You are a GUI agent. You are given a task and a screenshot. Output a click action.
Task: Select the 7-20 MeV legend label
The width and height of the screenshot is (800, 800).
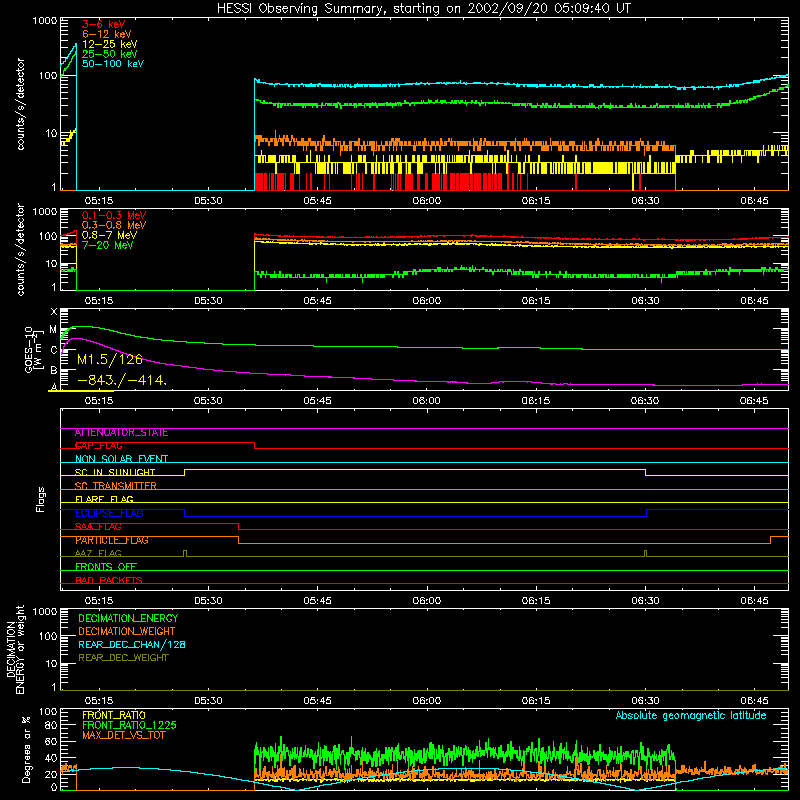(108, 245)
